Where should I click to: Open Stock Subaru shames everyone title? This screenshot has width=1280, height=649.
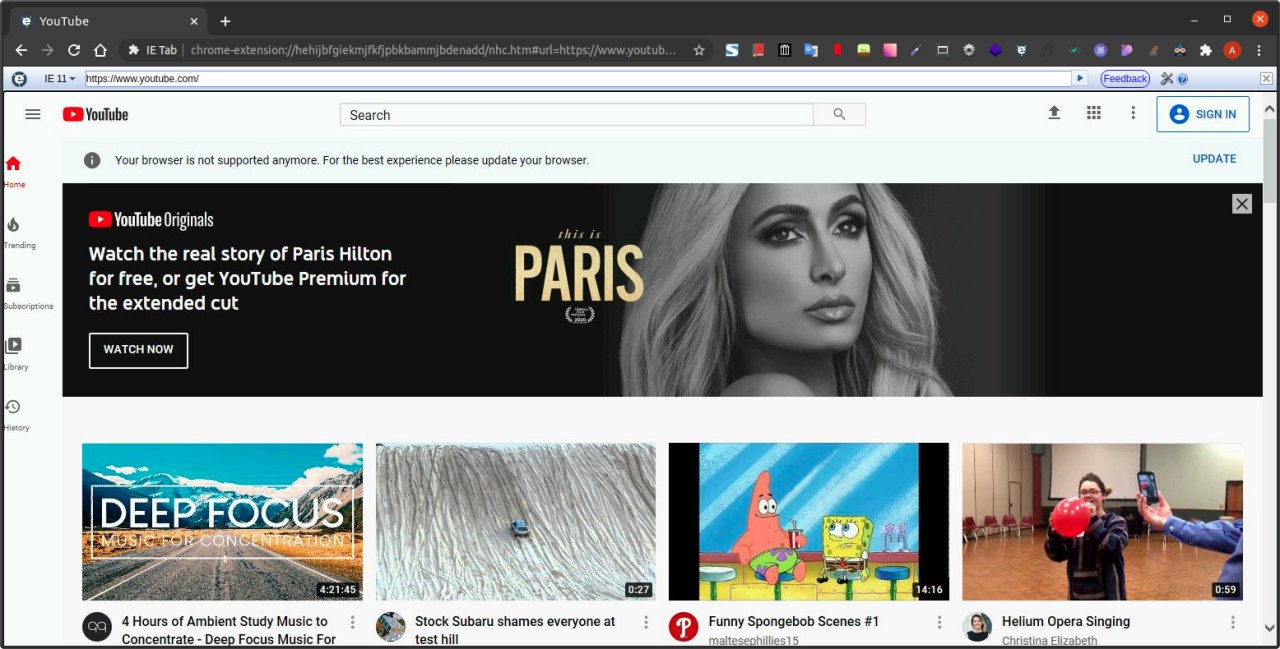[x=515, y=630]
